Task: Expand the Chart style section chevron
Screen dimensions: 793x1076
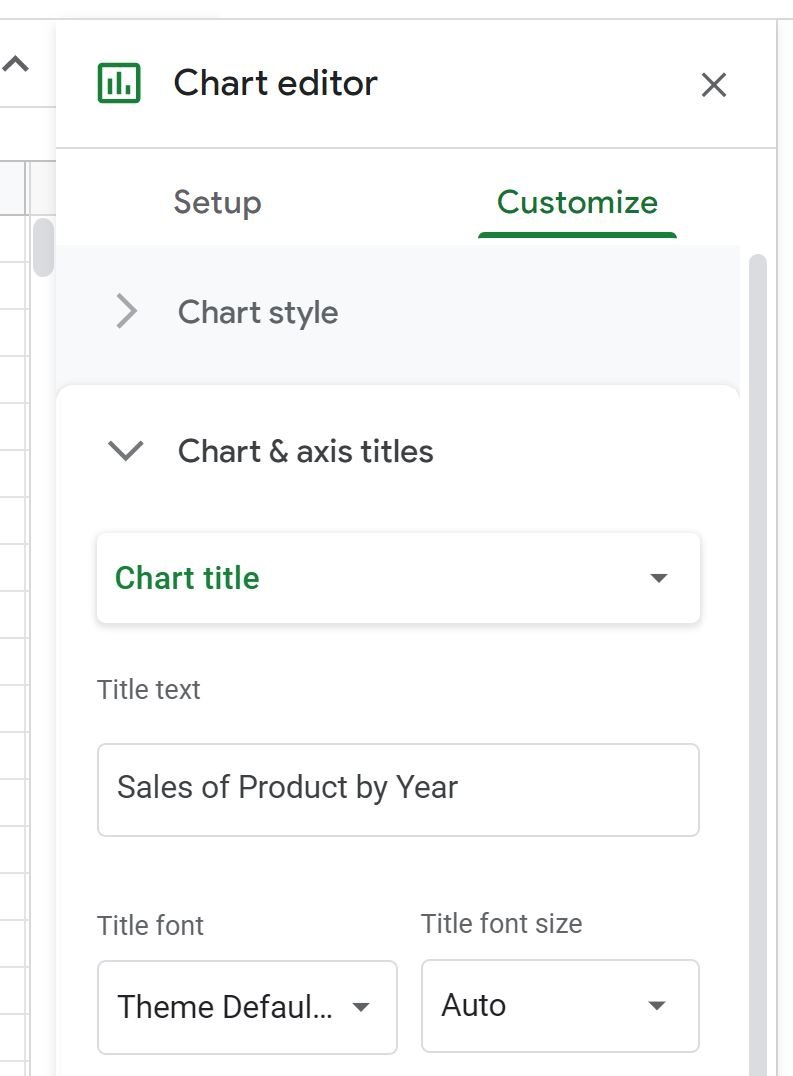Action: [x=126, y=312]
